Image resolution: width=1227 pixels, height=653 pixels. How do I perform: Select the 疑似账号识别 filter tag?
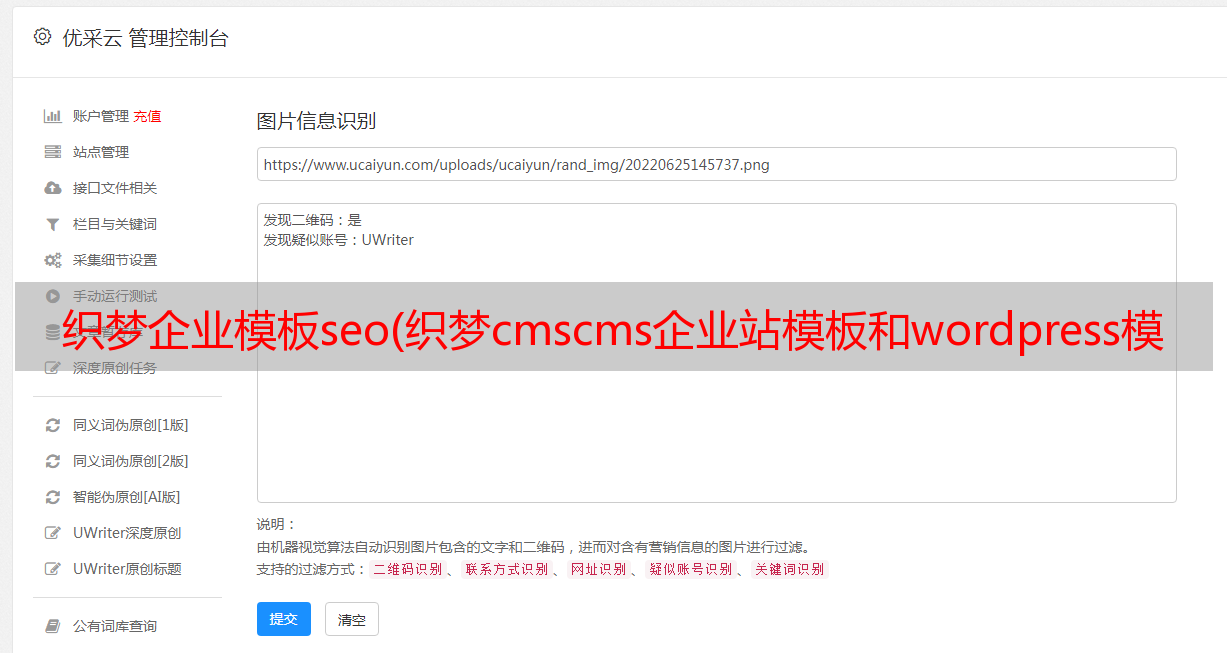pyautogui.click(x=690, y=569)
